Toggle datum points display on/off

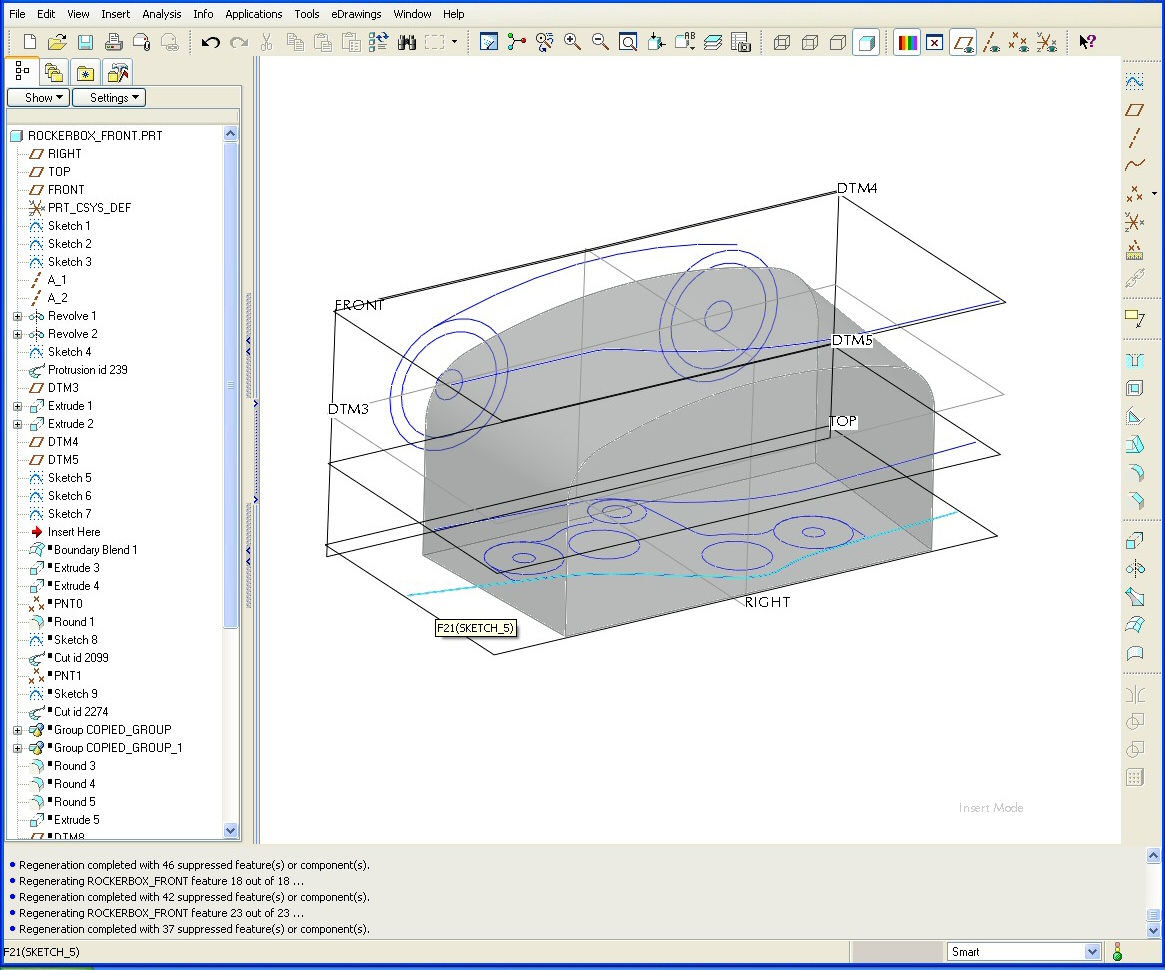click(x=1018, y=42)
